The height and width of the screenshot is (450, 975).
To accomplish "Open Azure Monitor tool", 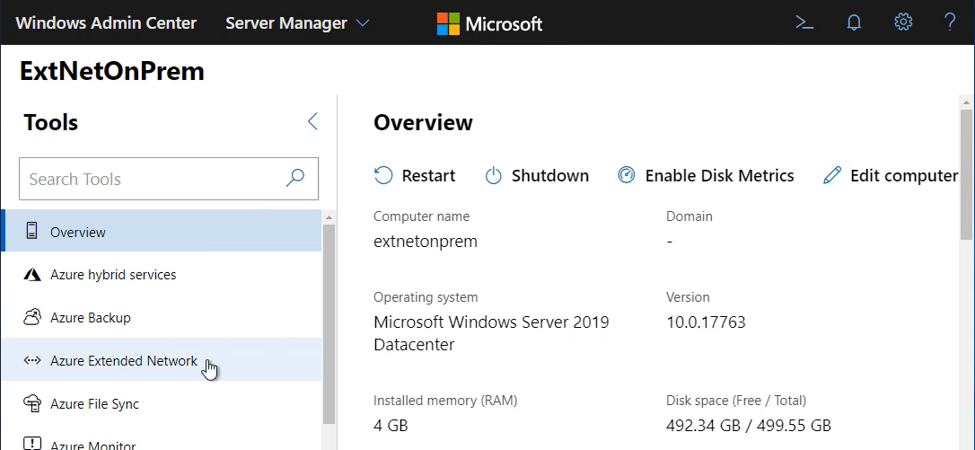I will (93, 444).
